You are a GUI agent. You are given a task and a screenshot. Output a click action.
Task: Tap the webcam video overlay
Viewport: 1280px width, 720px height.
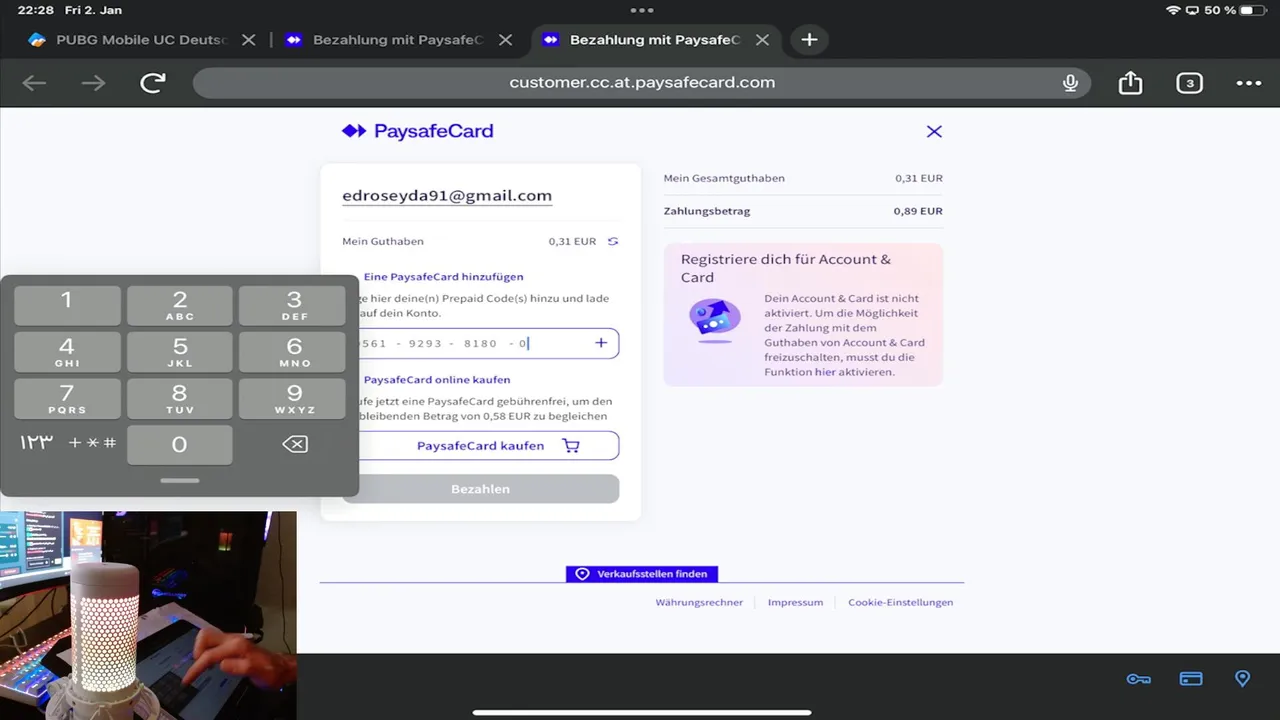148,616
